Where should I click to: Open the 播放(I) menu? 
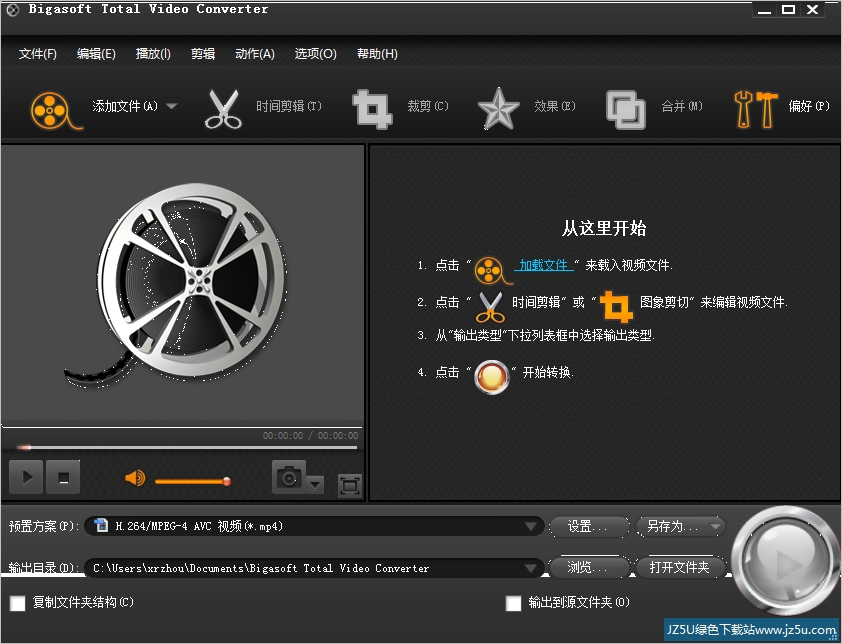pos(153,54)
